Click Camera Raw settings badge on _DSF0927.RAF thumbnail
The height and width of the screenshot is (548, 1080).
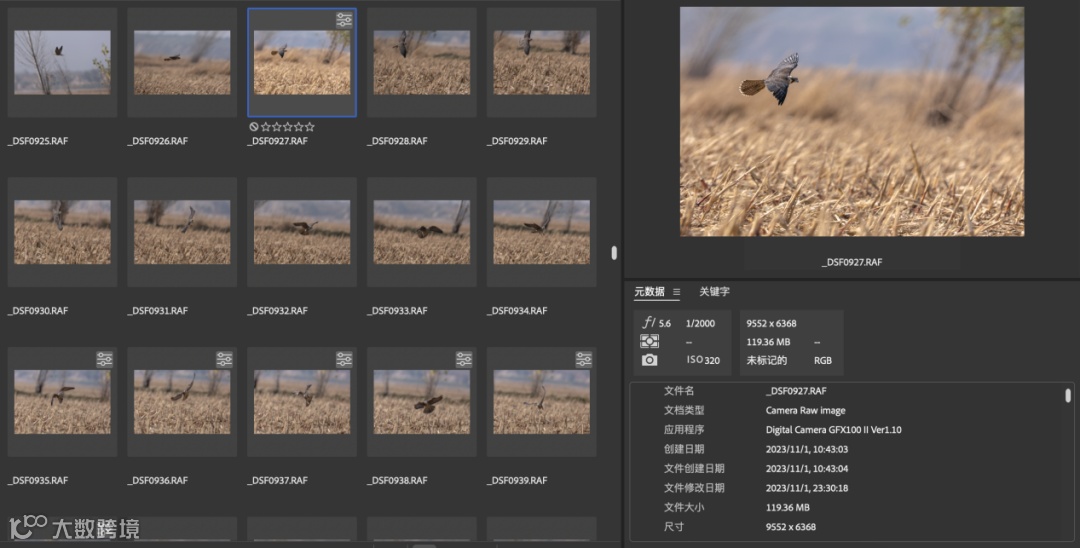(344, 20)
